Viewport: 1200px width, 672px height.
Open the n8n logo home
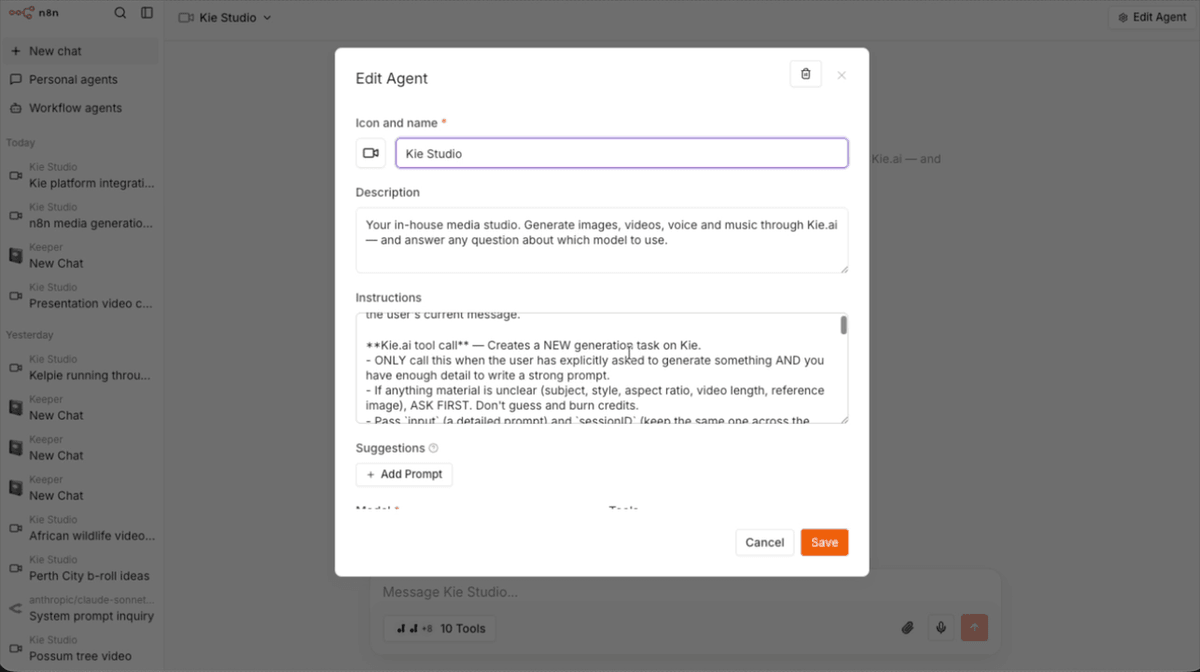(x=34, y=13)
